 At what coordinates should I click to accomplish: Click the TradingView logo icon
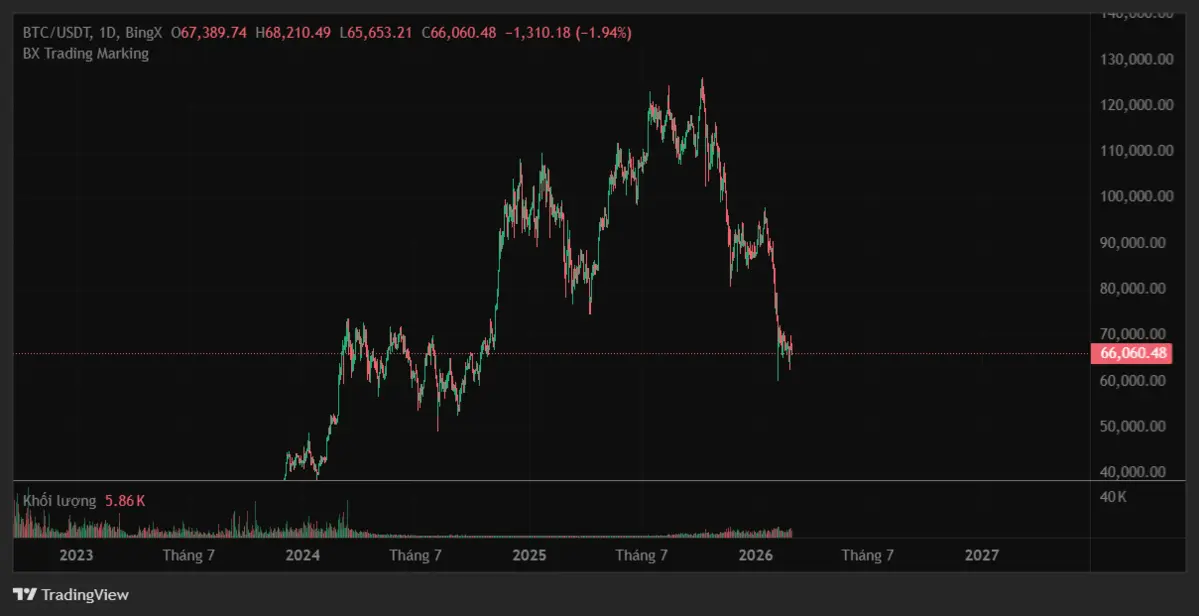[23, 595]
